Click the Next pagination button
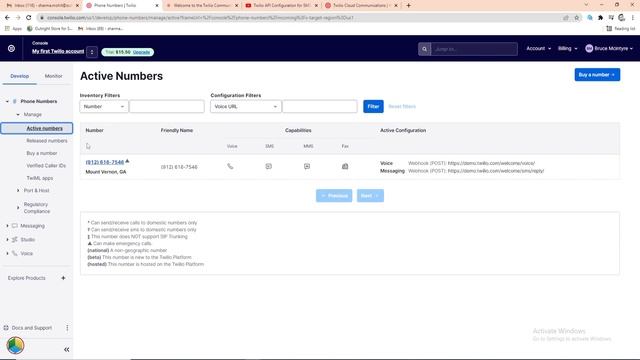Image resolution: width=640 pixels, height=360 pixels. 370,196
